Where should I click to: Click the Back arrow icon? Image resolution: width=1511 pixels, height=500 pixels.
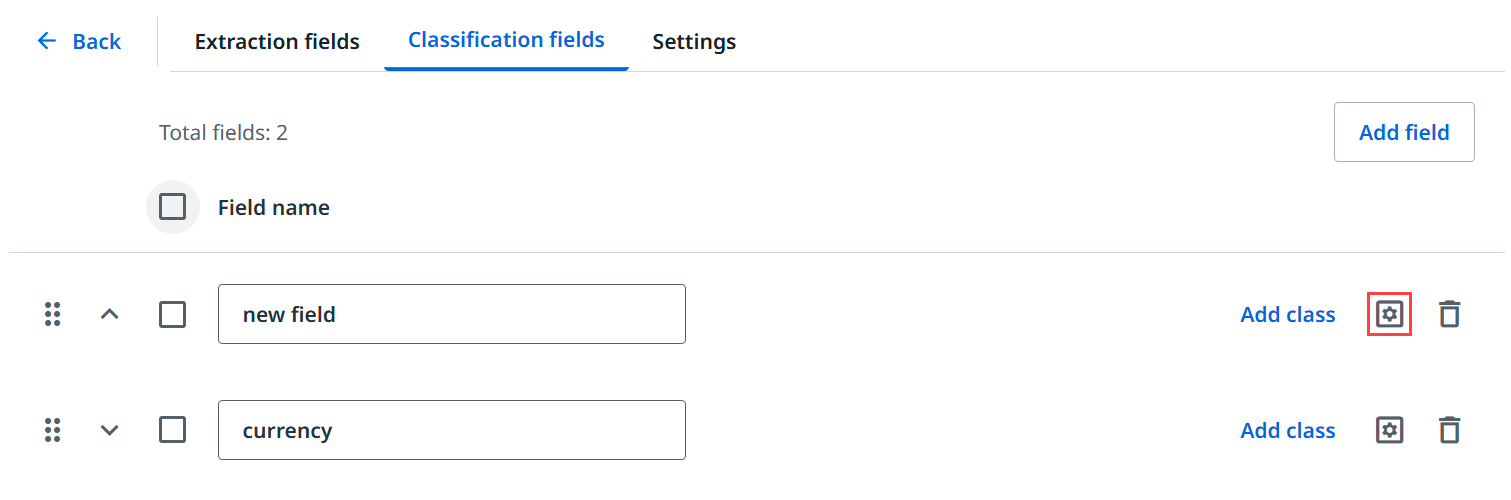tap(46, 41)
